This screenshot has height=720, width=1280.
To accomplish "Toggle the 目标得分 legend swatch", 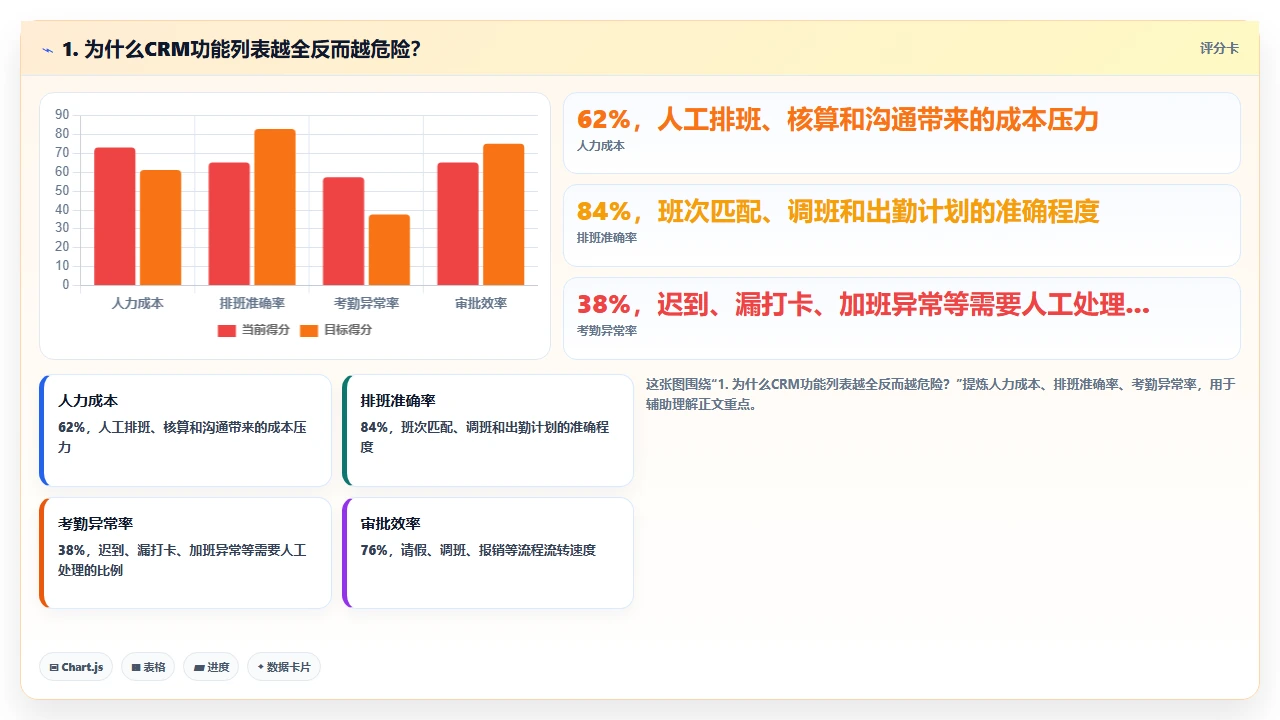I will (309, 330).
